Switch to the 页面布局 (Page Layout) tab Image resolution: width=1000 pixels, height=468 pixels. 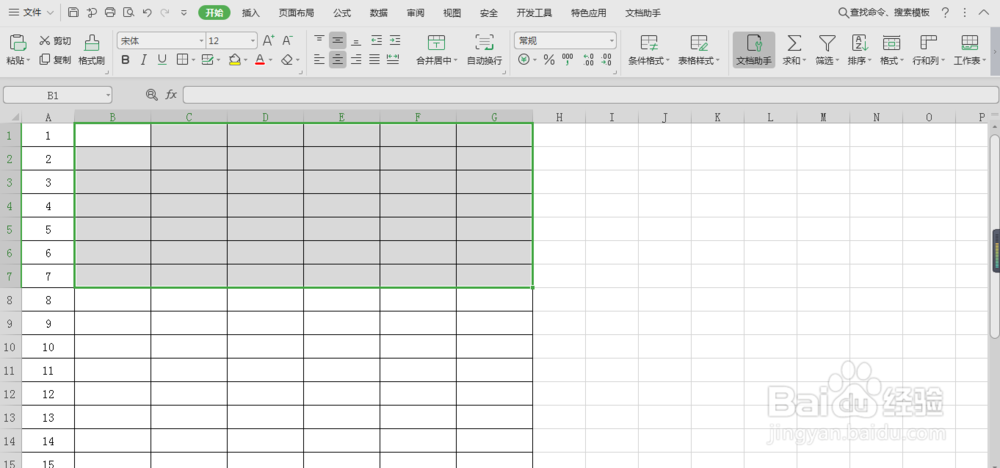(297, 13)
